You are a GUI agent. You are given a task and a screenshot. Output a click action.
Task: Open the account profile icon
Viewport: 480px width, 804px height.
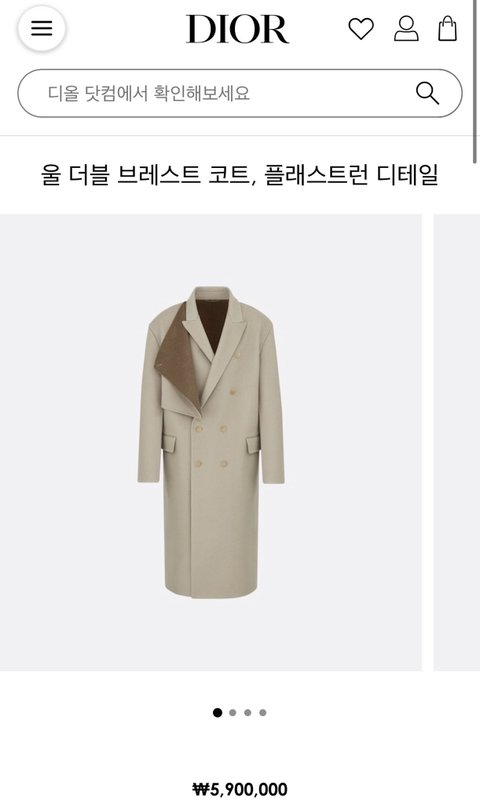(x=406, y=29)
